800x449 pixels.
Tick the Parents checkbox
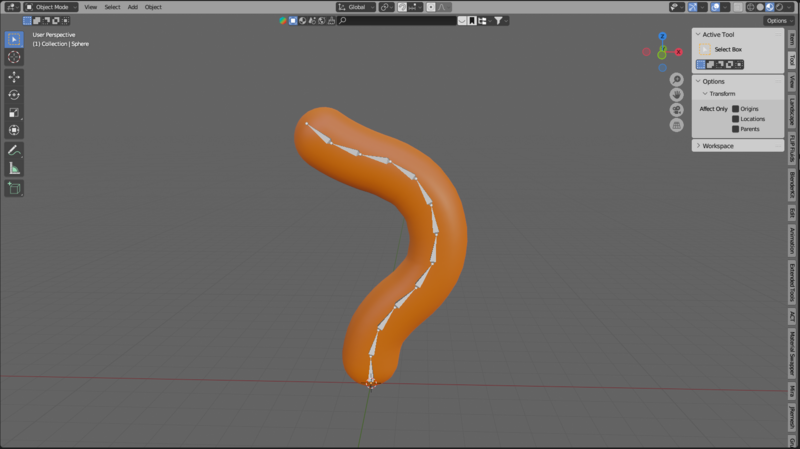coord(736,129)
